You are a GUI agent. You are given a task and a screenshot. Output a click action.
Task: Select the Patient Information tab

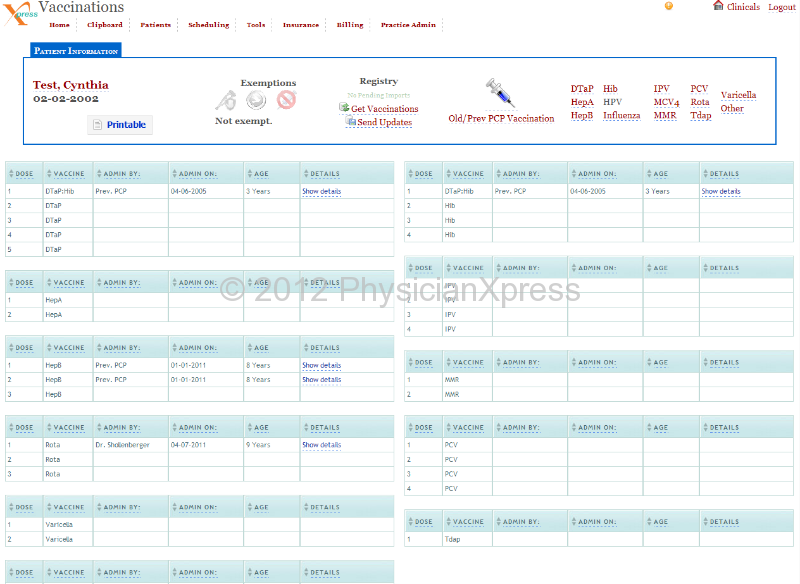click(77, 50)
